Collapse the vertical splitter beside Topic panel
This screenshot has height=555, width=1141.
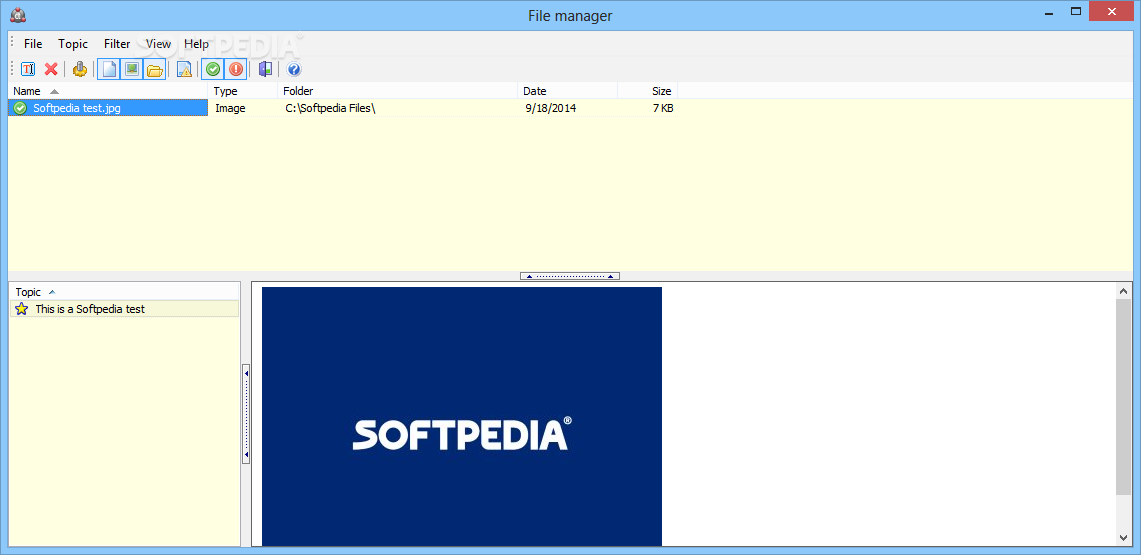246,414
